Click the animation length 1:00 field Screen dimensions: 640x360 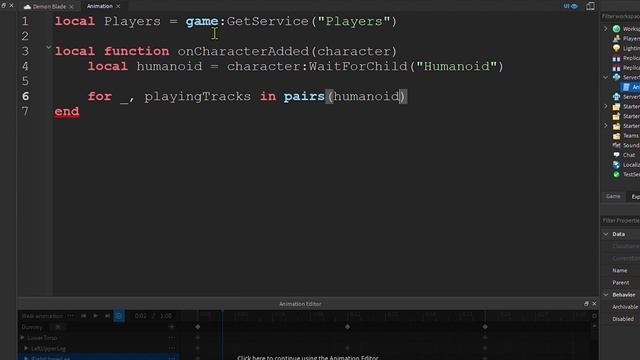click(x=166, y=316)
